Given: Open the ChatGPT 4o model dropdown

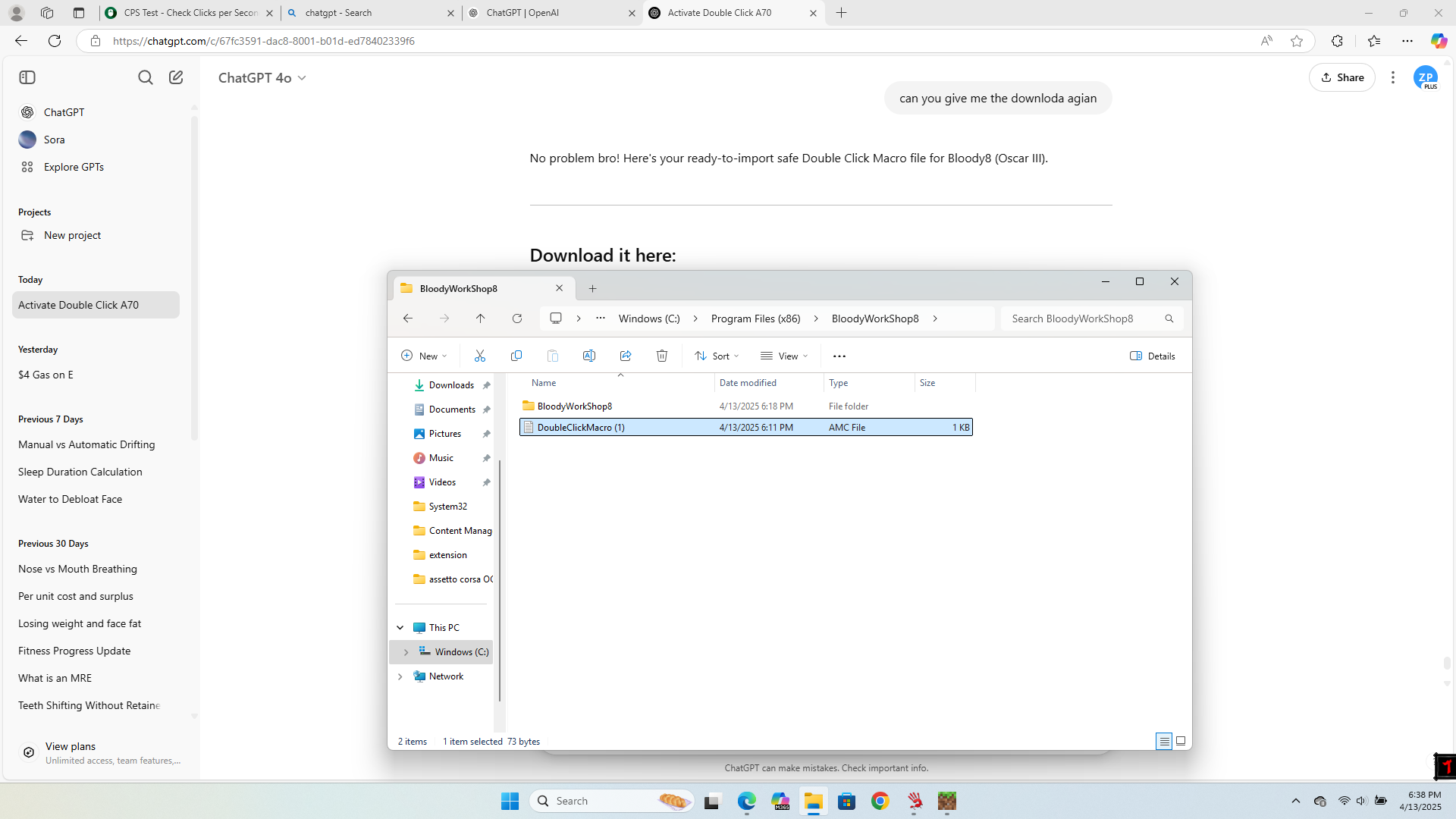Looking at the screenshot, I should coord(262,78).
